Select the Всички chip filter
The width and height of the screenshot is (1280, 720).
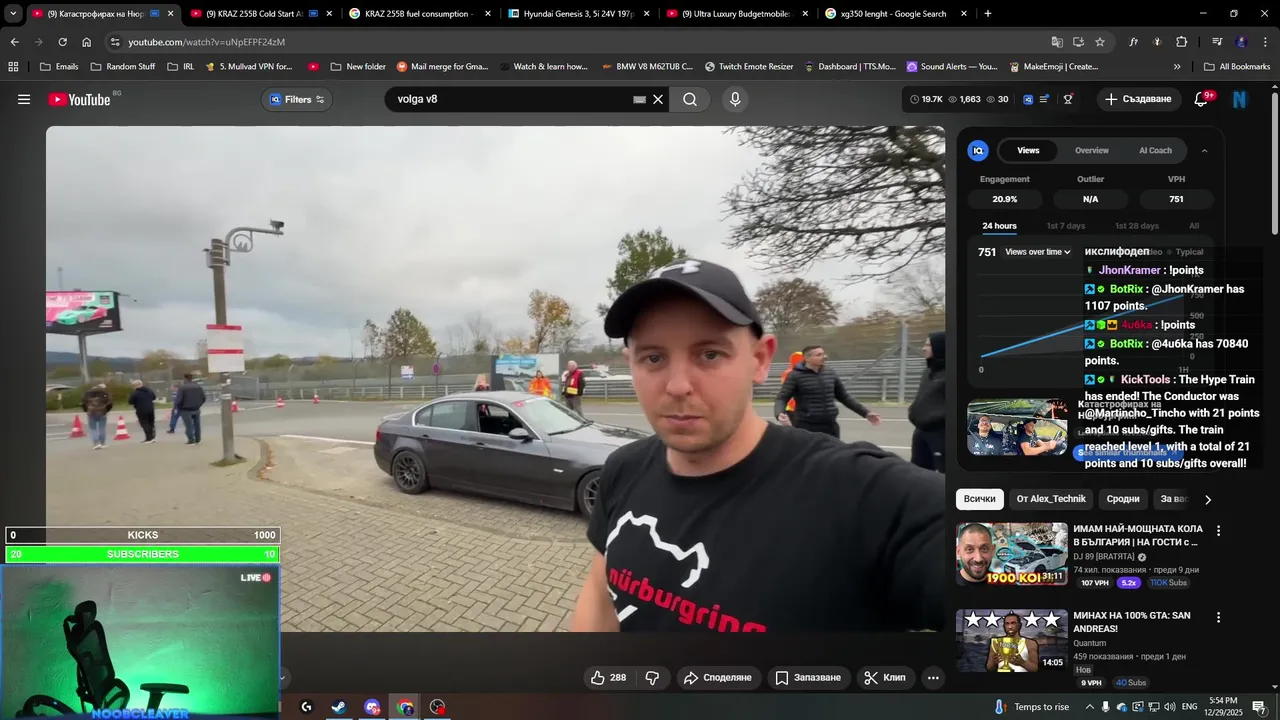tap(980, 499)
